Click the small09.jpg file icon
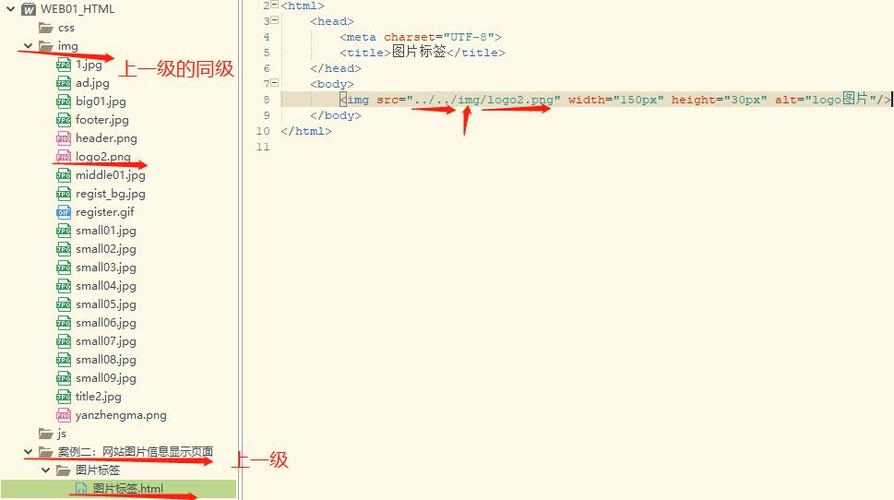Viewport: 894px width, 500px height. (63, 378)
